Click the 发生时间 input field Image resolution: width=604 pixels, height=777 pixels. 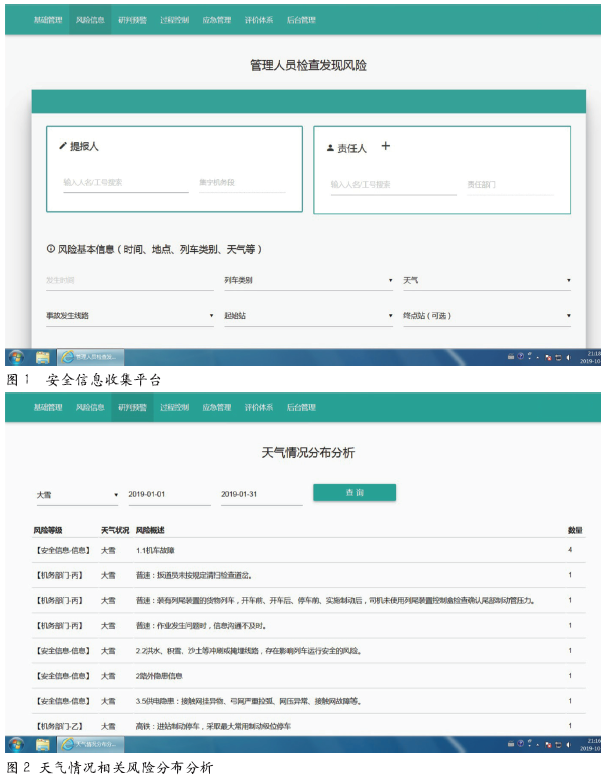pos(129,280)
